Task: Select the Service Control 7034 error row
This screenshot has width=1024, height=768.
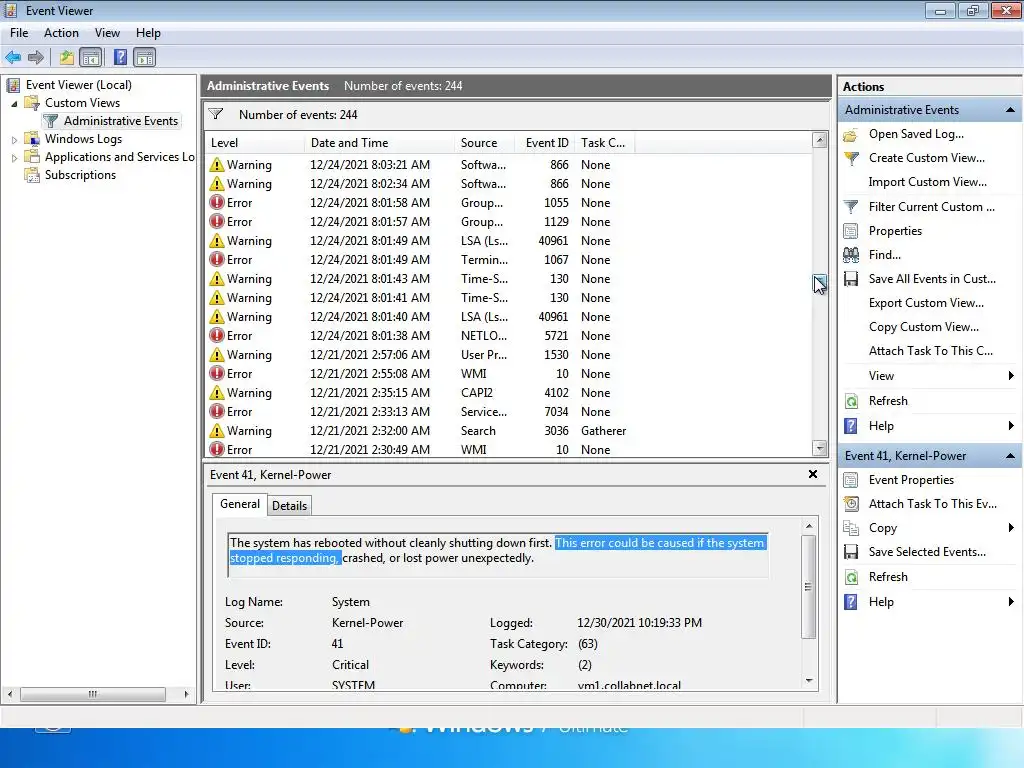Action: (509, 412)
